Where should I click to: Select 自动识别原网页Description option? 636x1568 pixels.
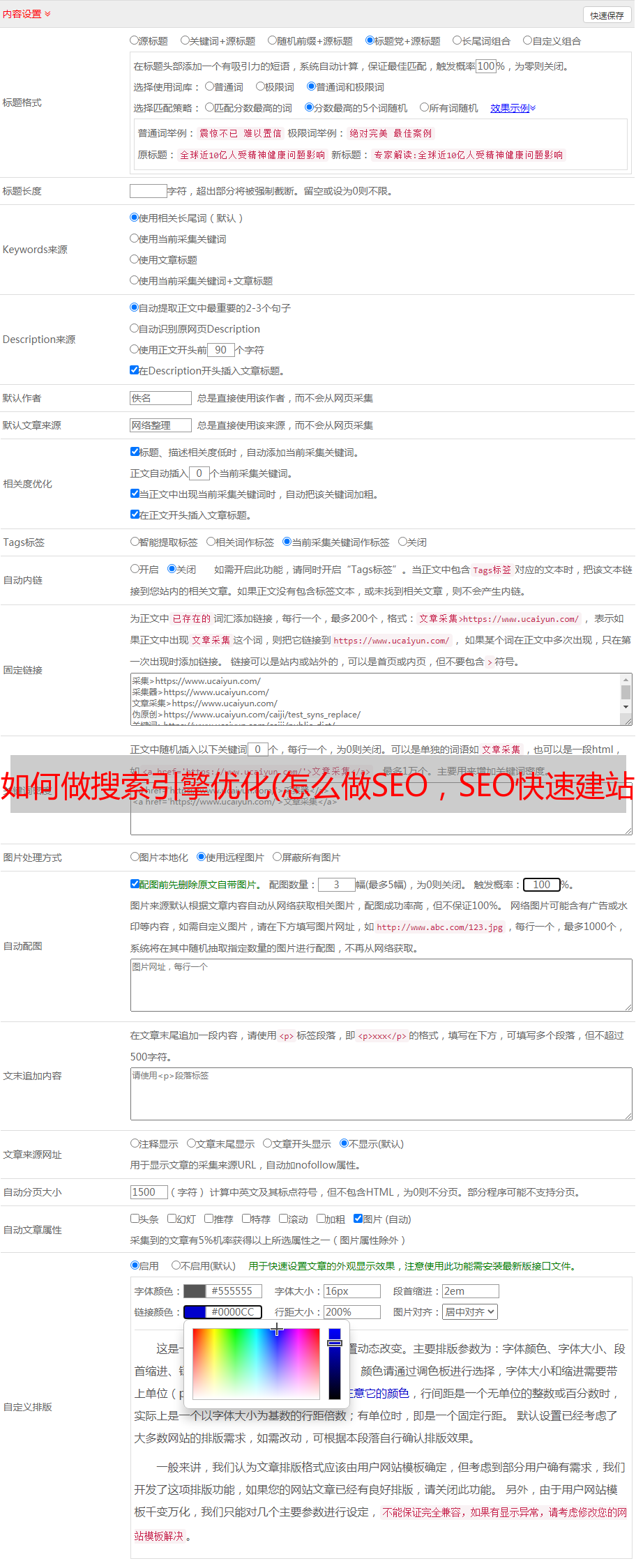pos(134,328)
